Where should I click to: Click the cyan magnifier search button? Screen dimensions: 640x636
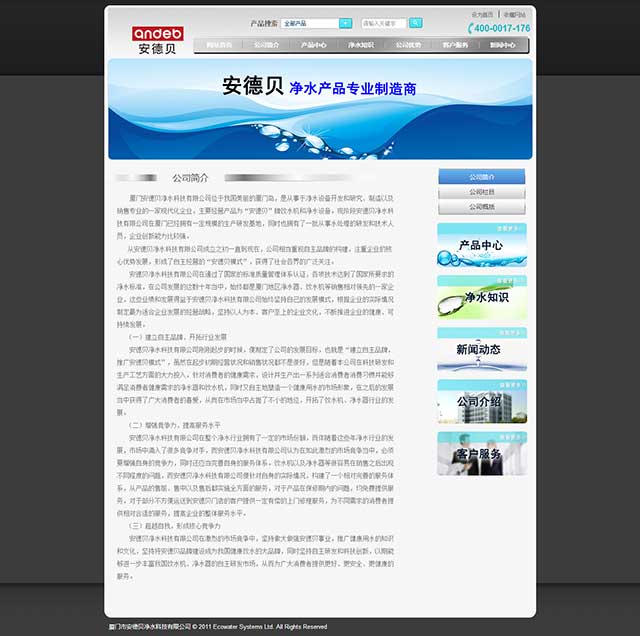[416, 23]
